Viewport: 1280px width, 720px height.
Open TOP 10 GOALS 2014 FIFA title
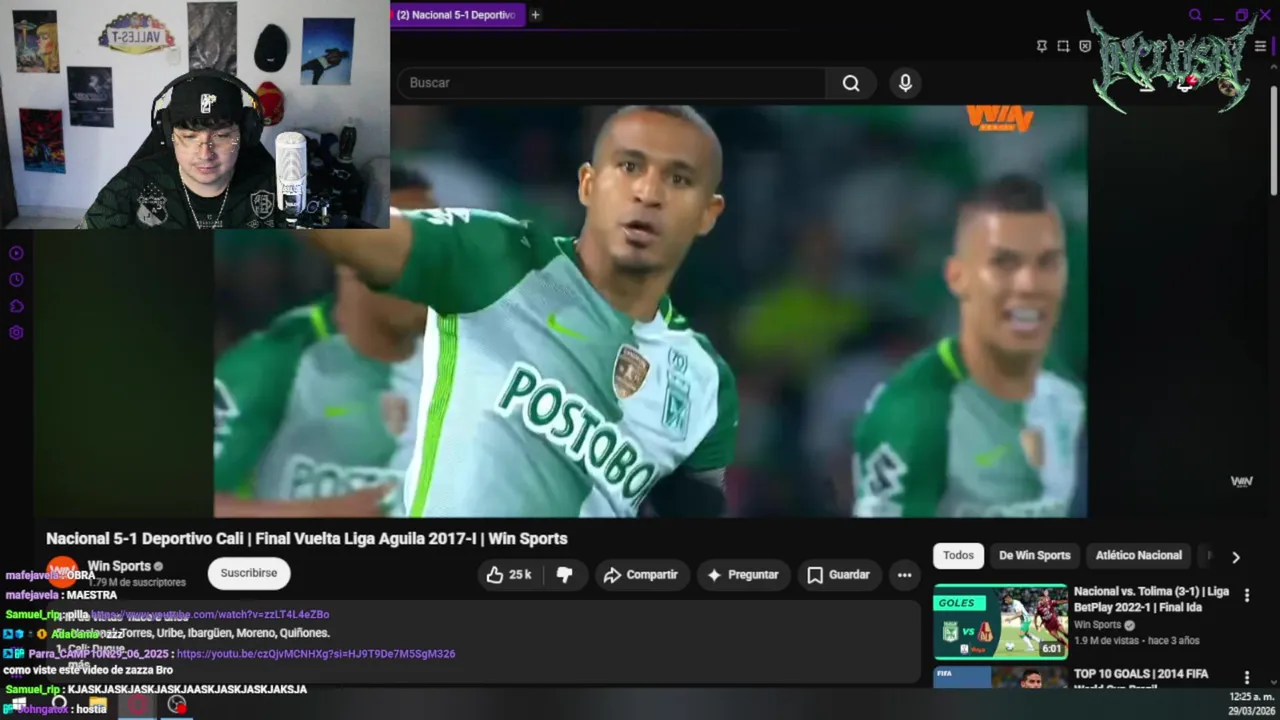(x=1141, y=680)
